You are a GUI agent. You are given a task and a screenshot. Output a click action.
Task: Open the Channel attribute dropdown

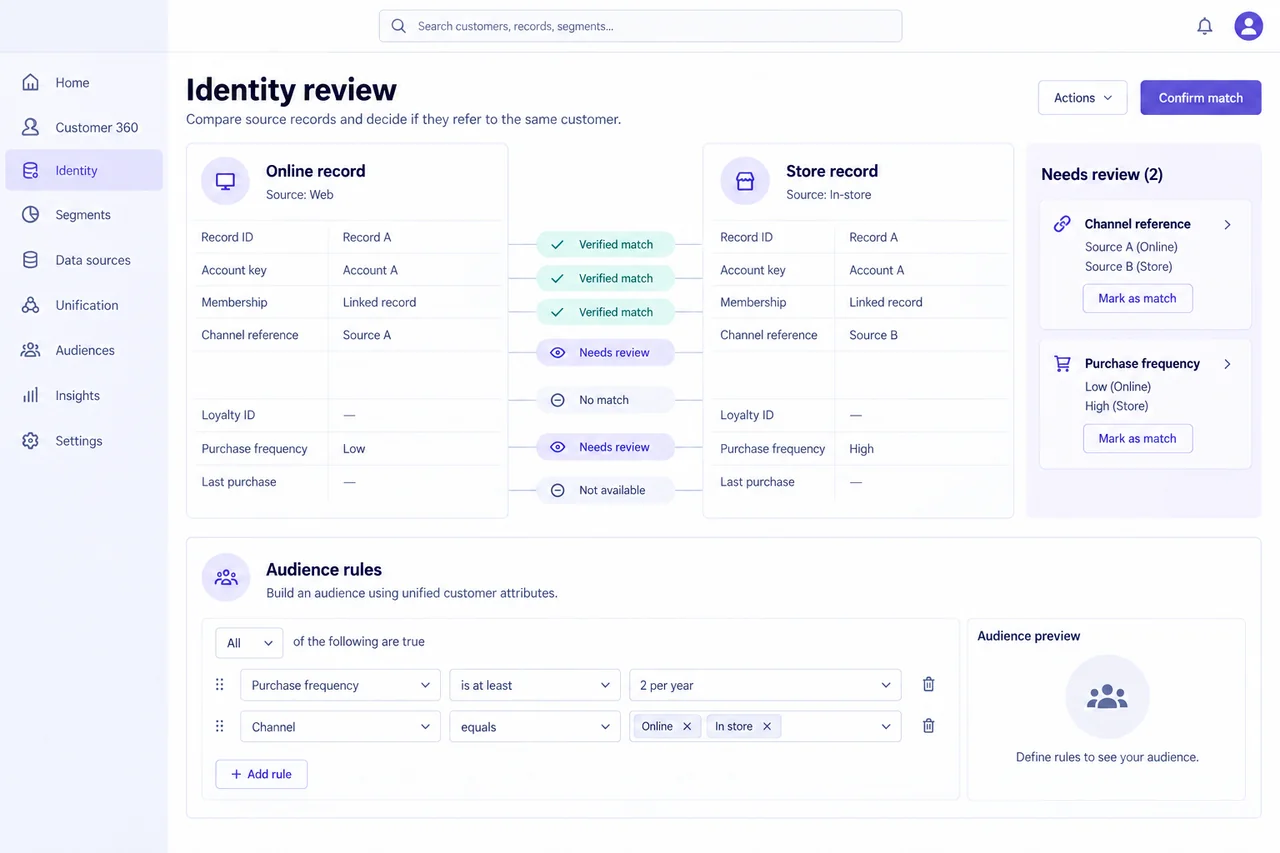pyautogui.click(x=340, y=727)
